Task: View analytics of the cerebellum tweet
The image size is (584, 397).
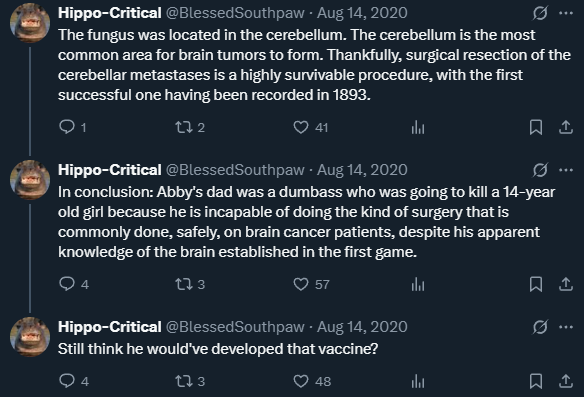Action: (418, 127)
